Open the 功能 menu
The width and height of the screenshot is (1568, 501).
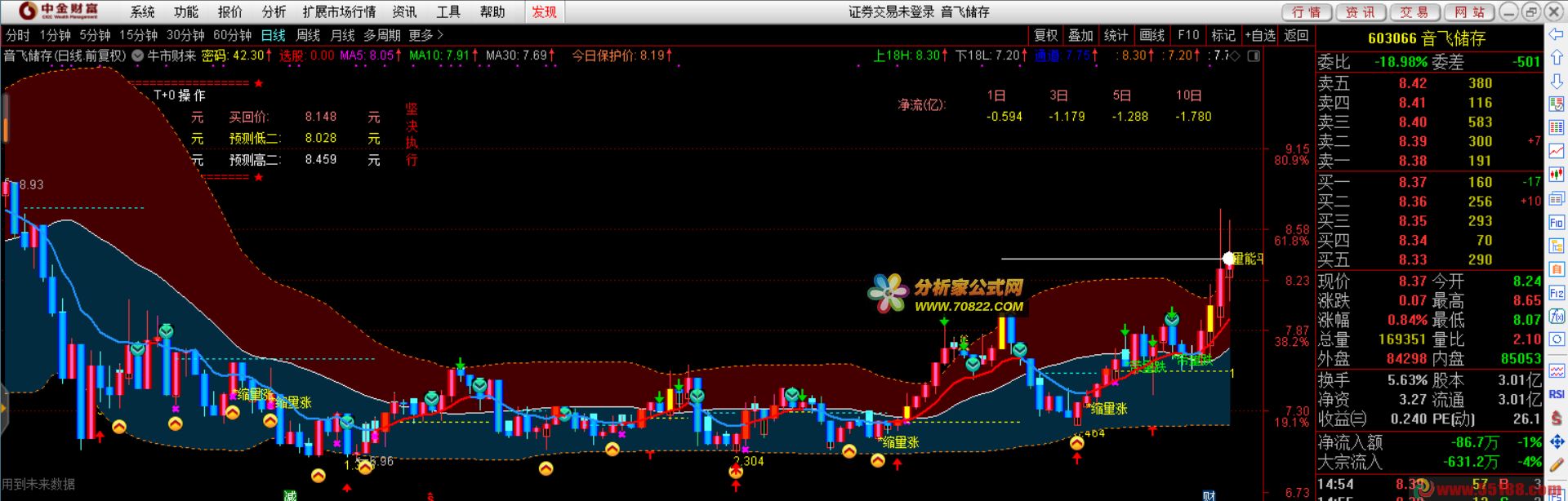(186, 11)
